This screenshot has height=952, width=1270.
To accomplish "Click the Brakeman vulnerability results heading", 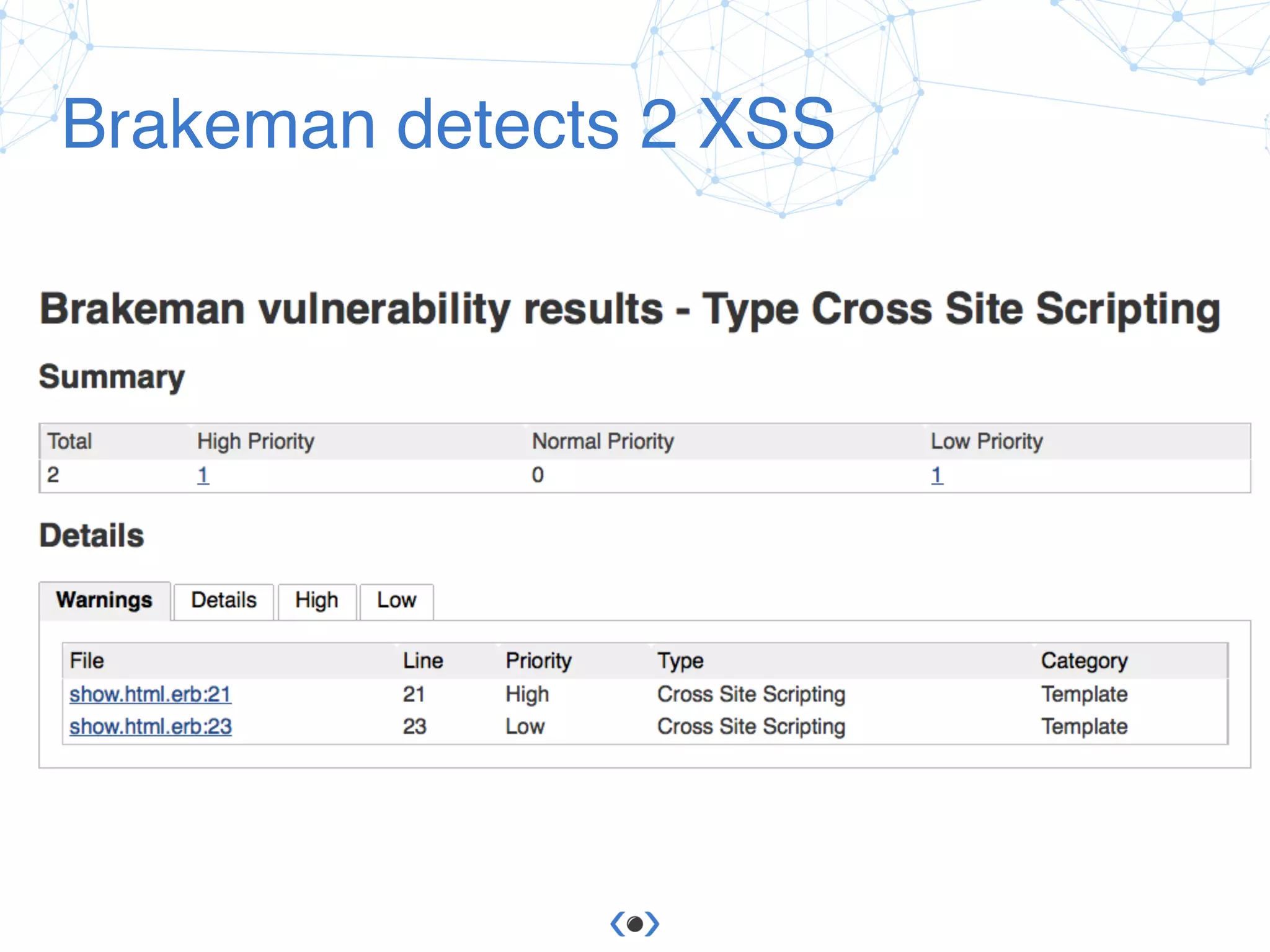I will click(x=630, y=310).
